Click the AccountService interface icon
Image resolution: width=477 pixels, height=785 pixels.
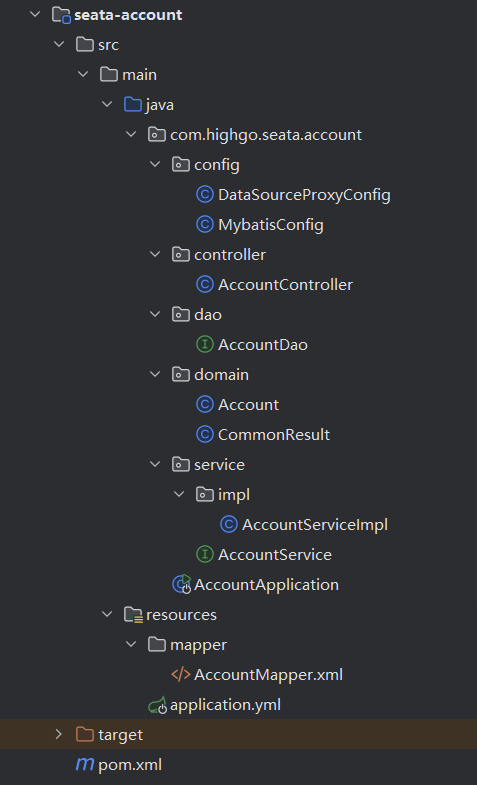(204, 554)
